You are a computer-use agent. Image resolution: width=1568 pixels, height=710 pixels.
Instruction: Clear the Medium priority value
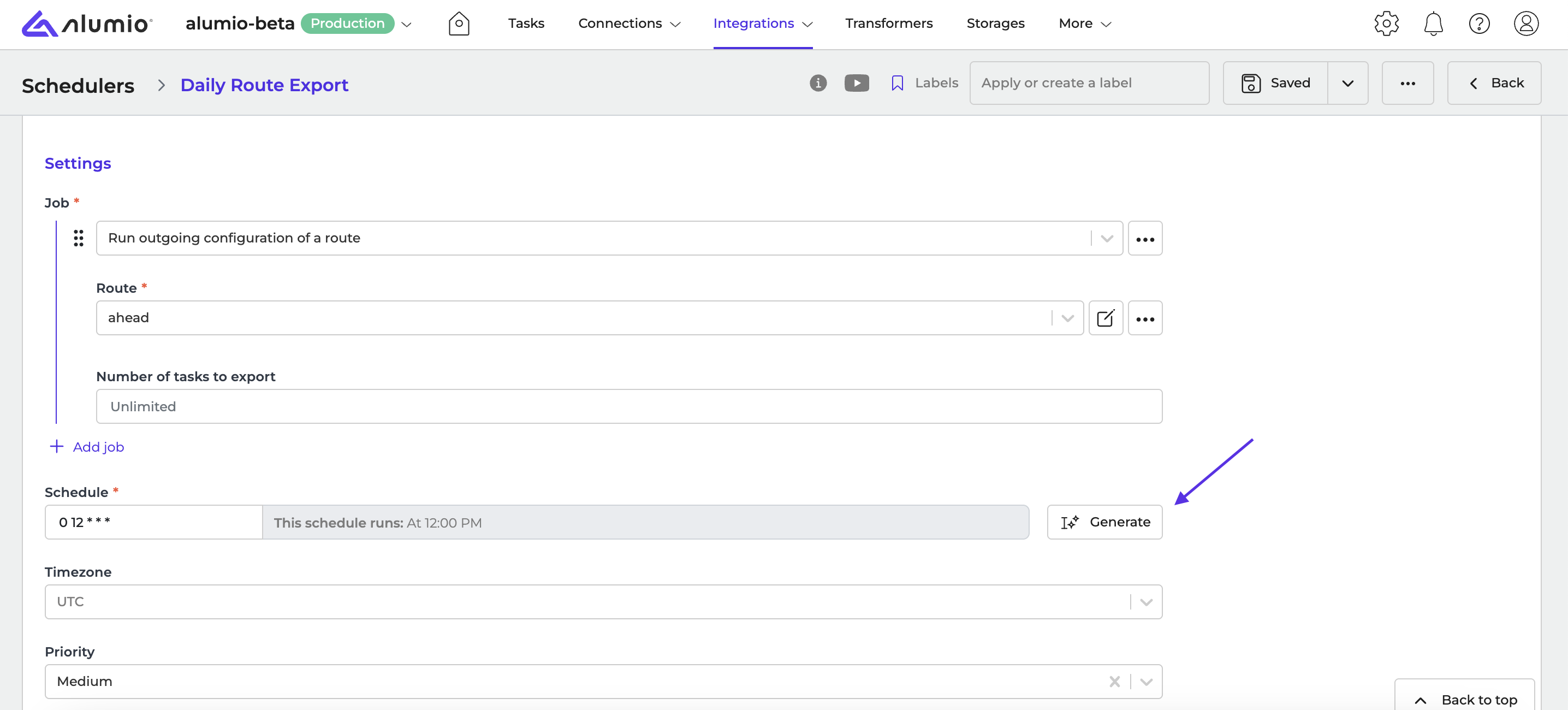coord(1114,682)
